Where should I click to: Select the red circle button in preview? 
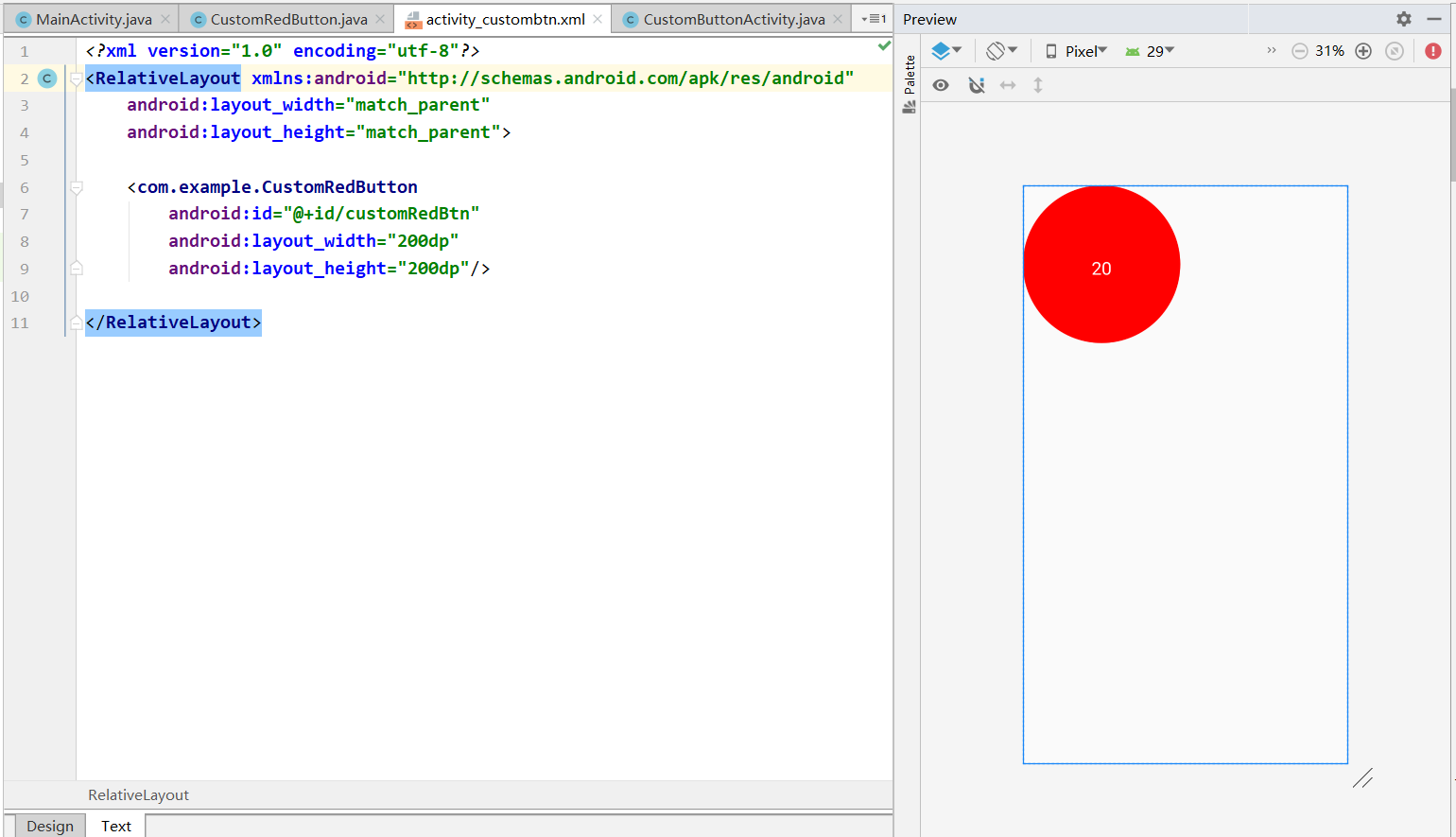coord(1101,265)
